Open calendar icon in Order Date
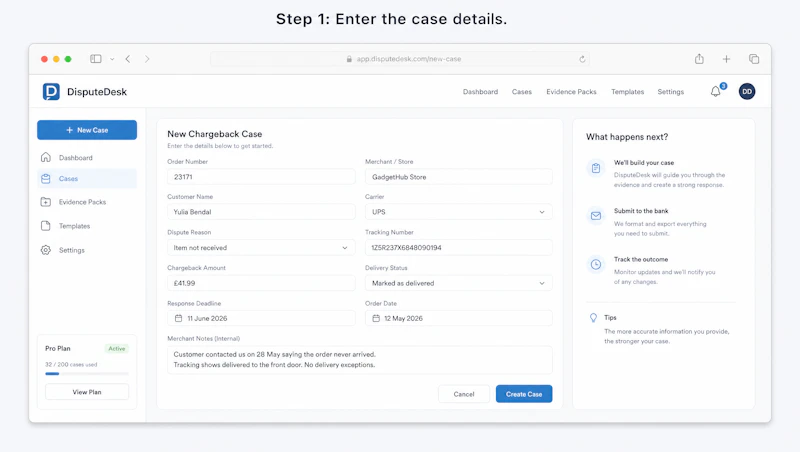The width and height of the screenshot is (800, 452). tap(376, 318)
